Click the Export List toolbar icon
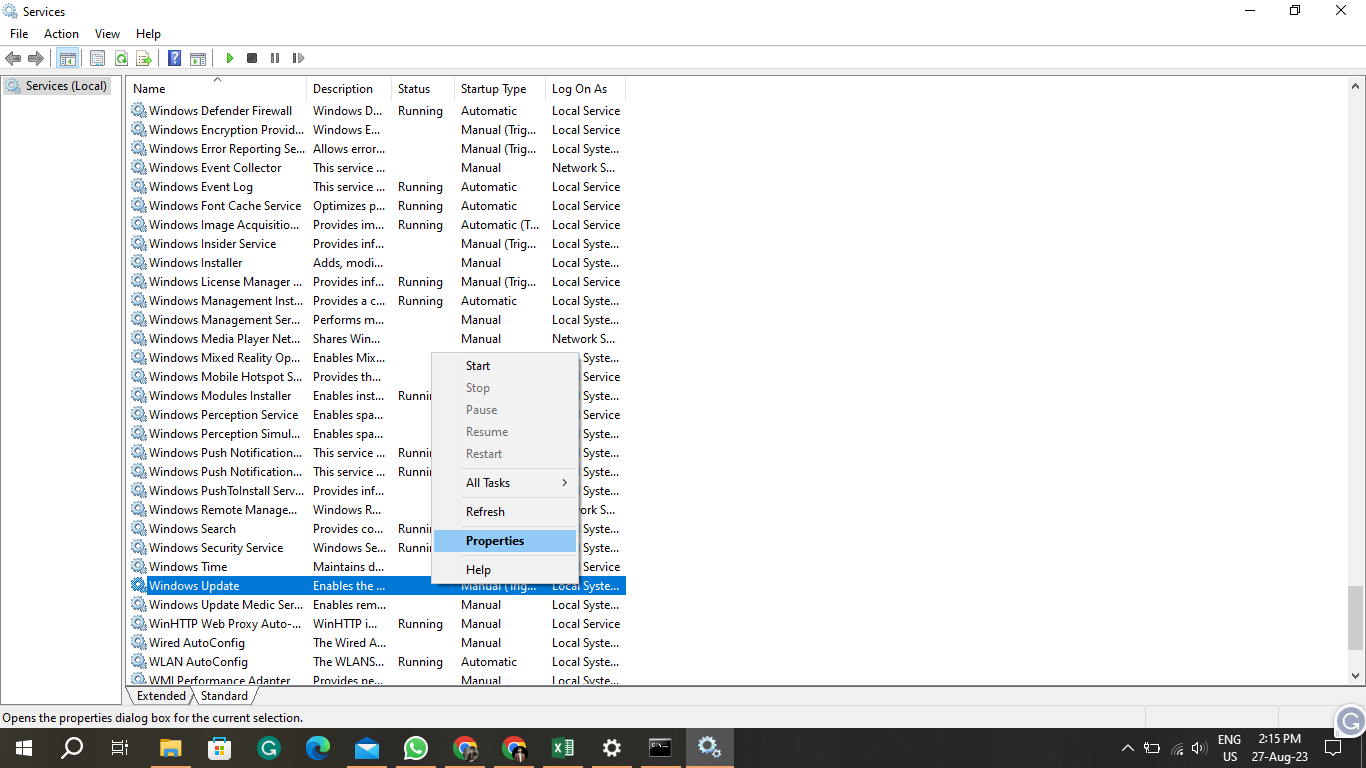Image resolution: width=1366 pixels, height=768 pixels. 144,58
